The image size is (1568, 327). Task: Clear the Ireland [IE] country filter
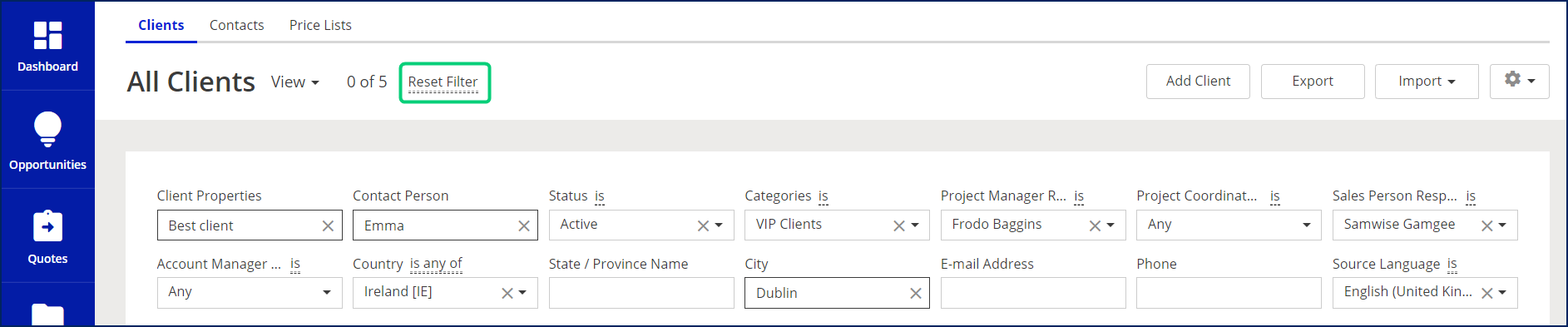[507, 293]
